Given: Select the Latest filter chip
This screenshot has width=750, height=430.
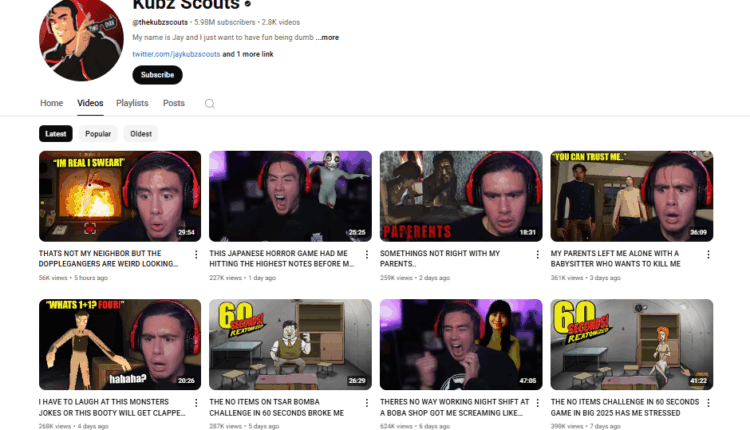Looking at the screenshot, I should [55, 134].
